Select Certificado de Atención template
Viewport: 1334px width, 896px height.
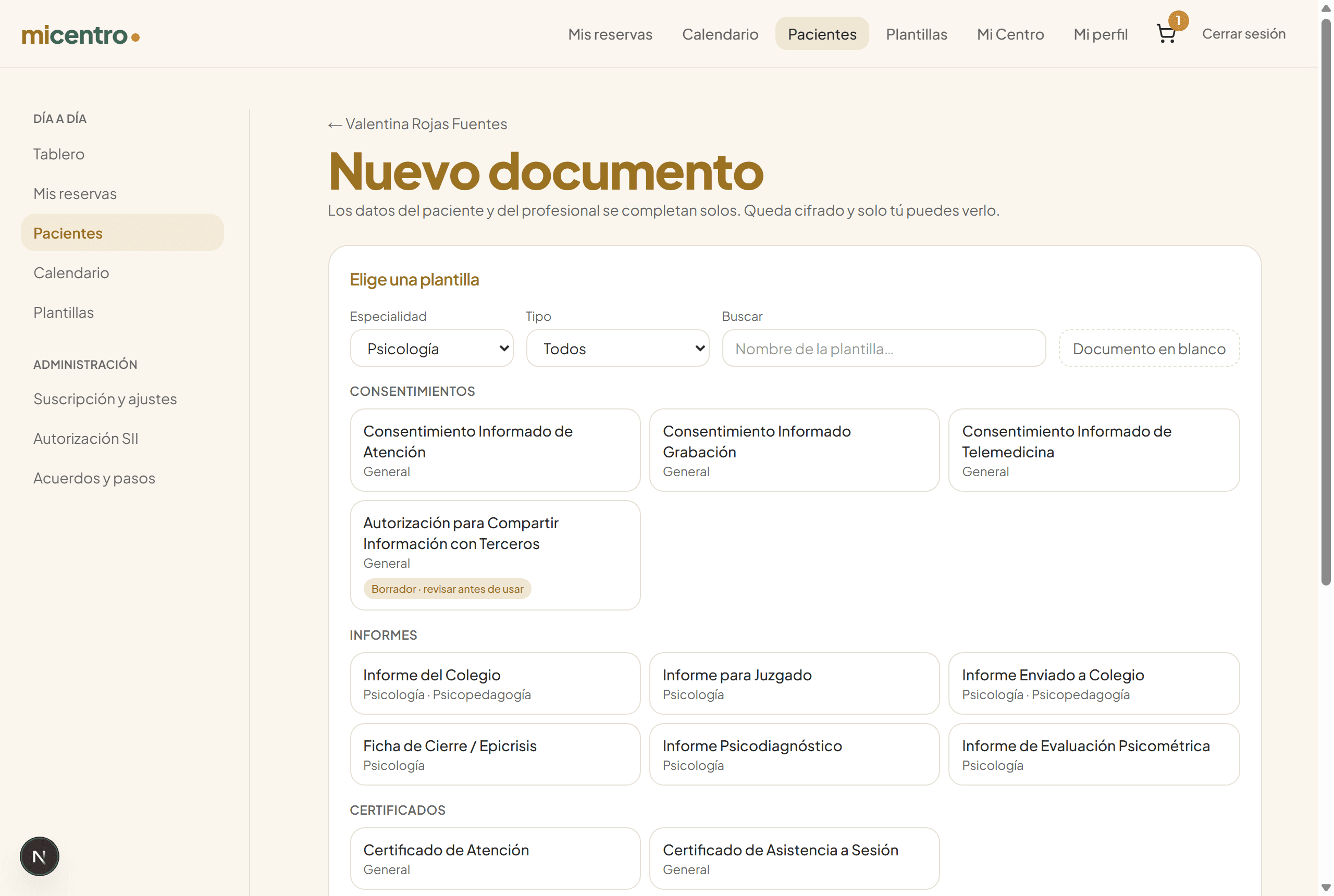point(495,858)
